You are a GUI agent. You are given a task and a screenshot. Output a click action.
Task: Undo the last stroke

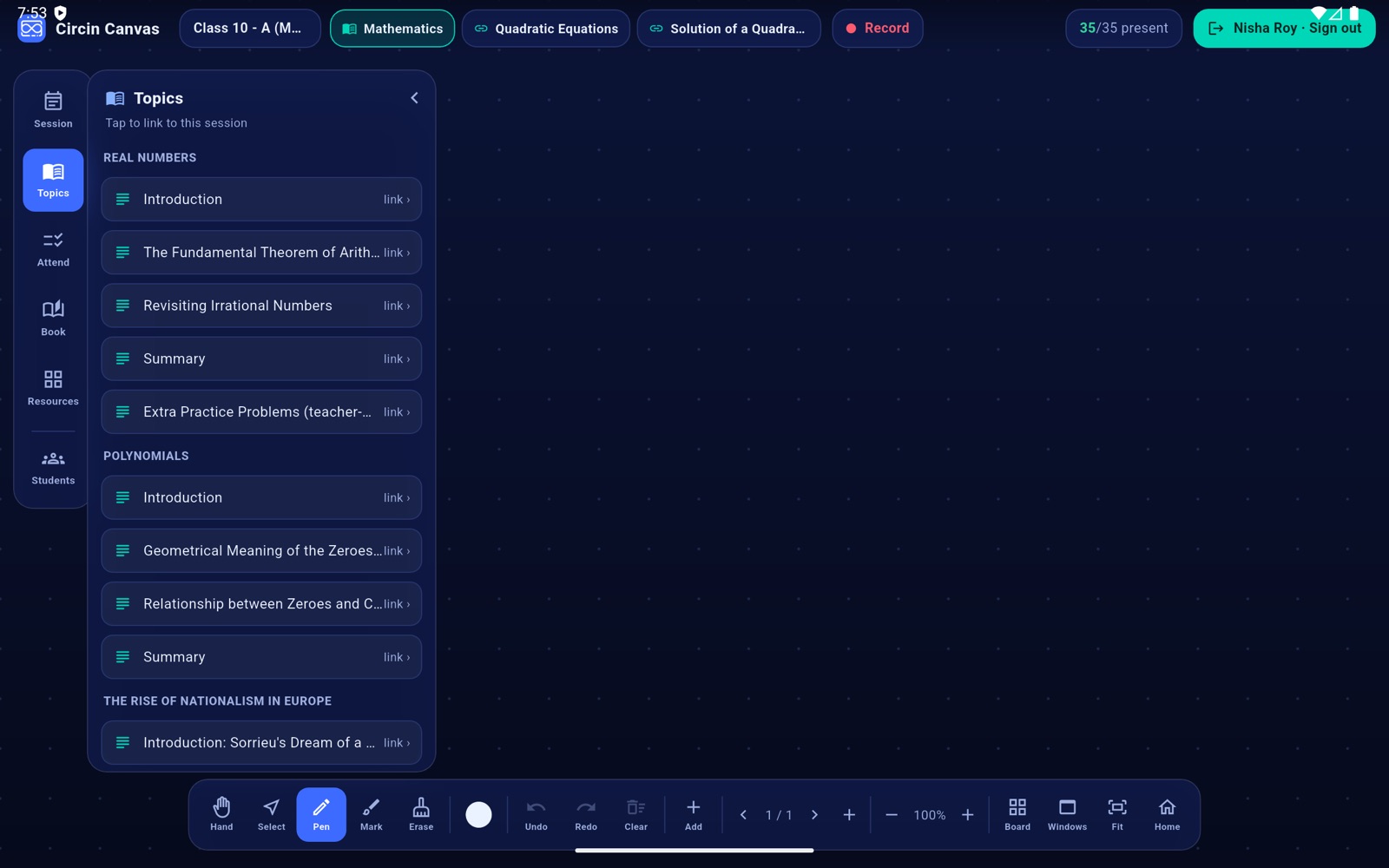coord(536,814)
